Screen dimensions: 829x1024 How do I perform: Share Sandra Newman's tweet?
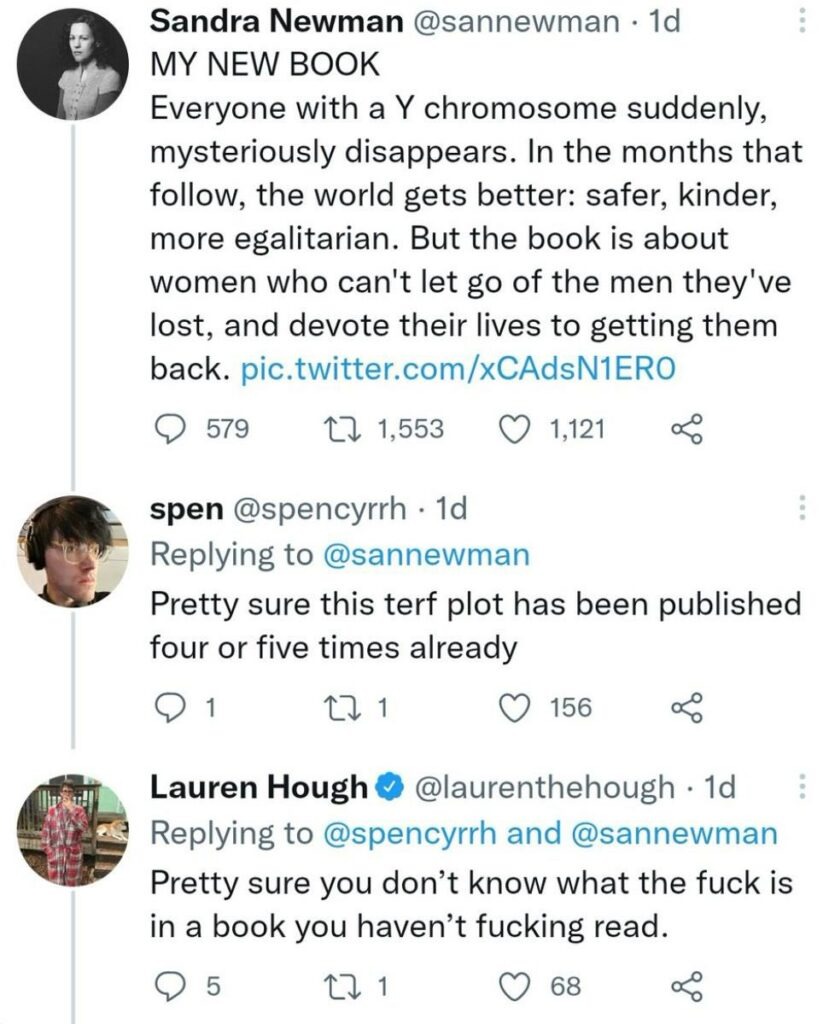point(687,429)
